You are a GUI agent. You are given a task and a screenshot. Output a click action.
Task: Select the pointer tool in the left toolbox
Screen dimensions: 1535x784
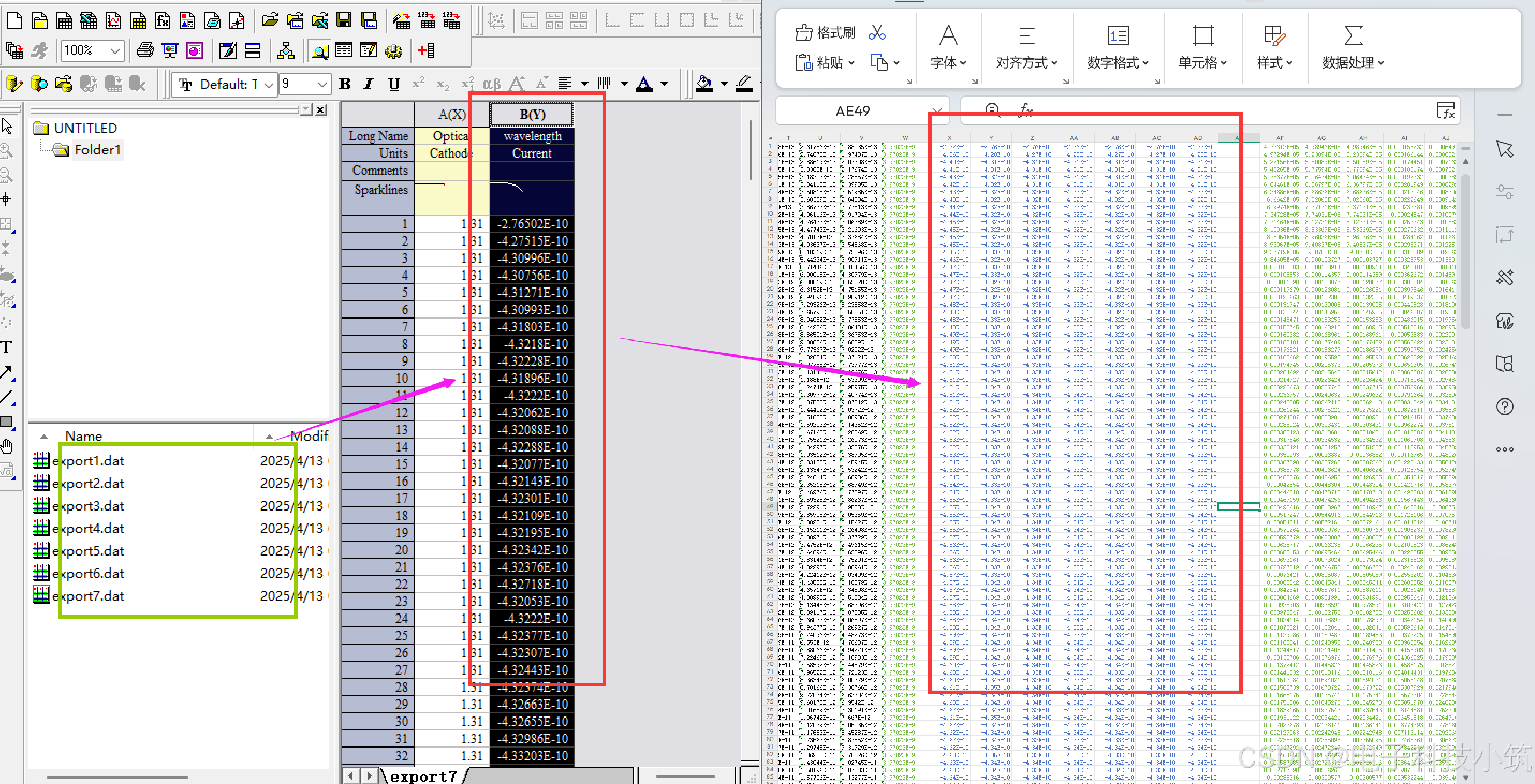(x=7, y=127)
